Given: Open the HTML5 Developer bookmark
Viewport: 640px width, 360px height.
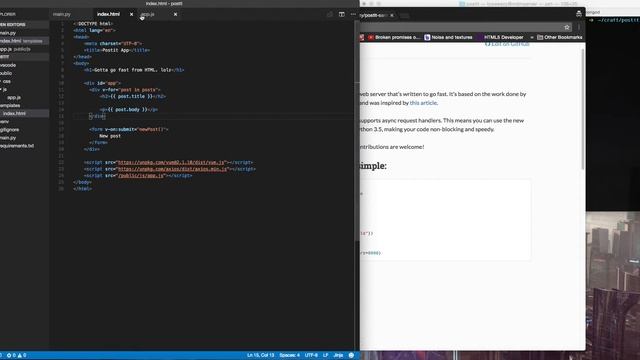Looking at the screenshot, I should [500, 37].
